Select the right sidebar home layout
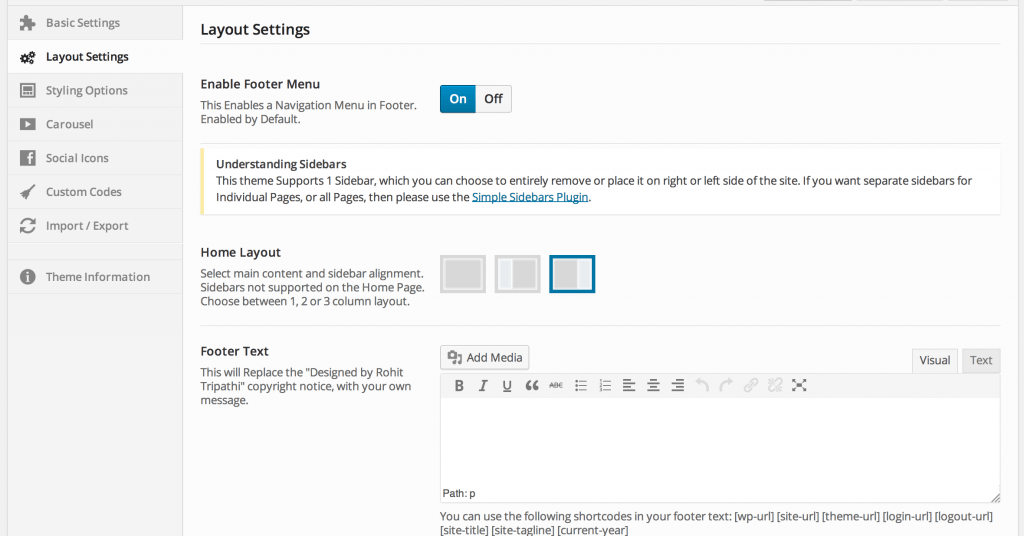This screenshot has height=536, width=1024. (x=572, y=274)
